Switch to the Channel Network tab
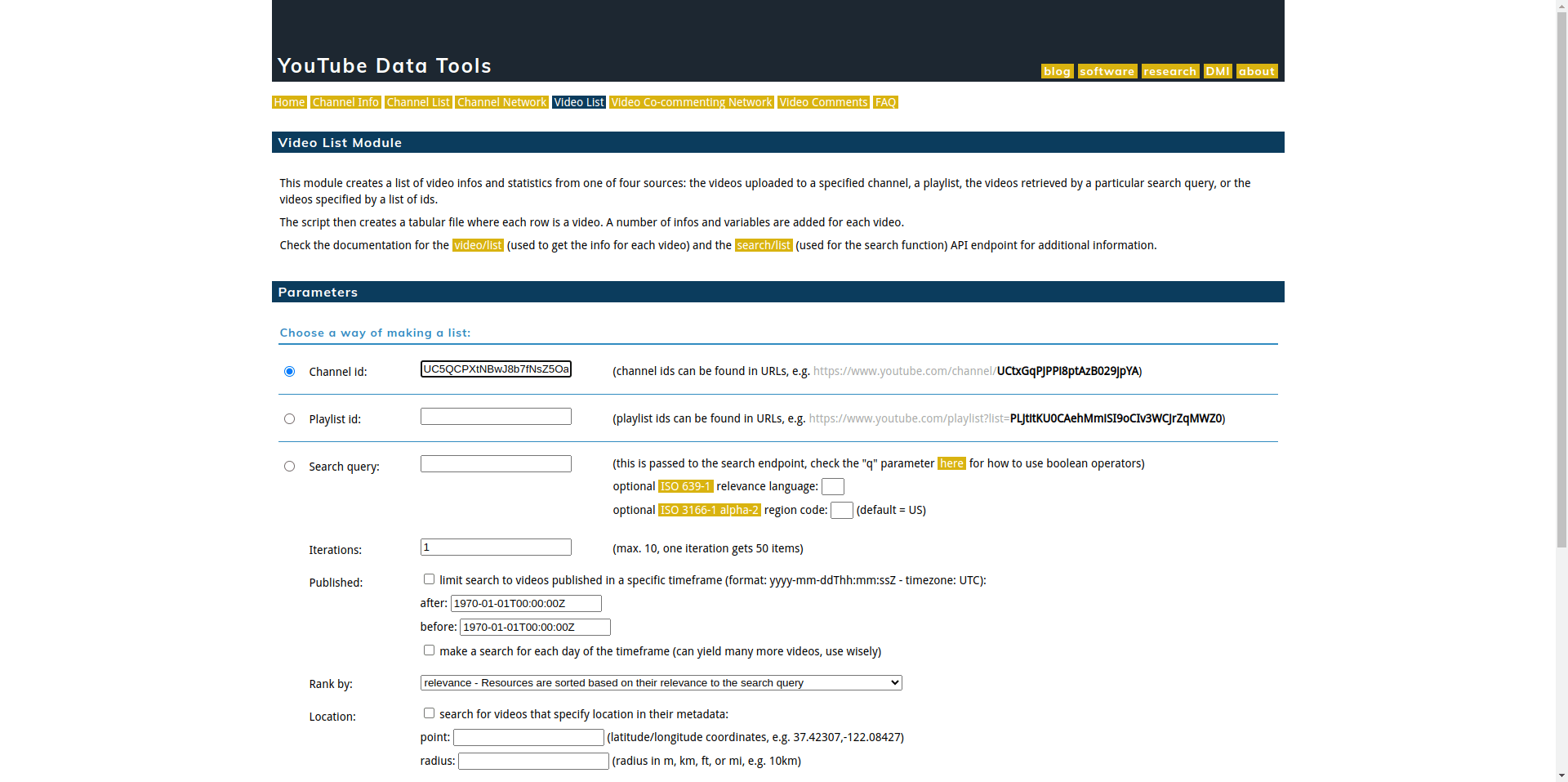 point(501,102)
